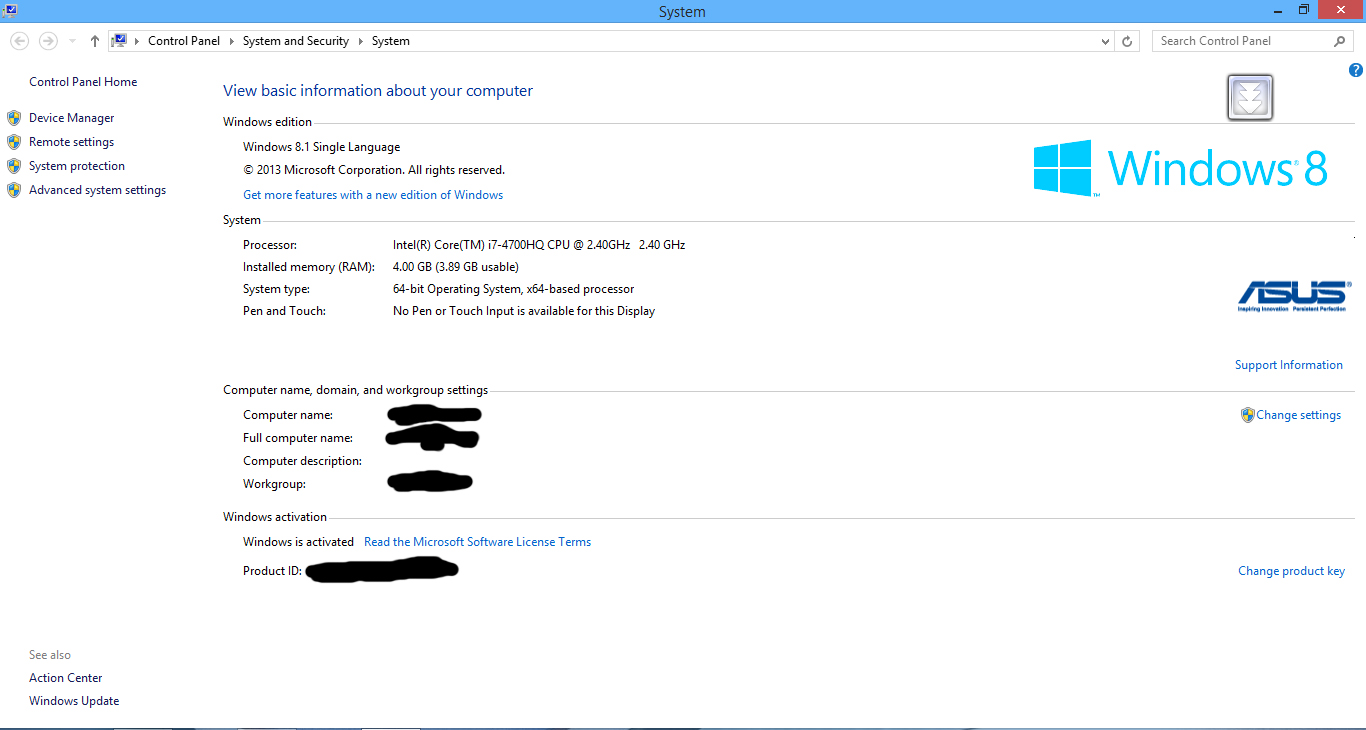Open Remote settings
This screenshot has width=1366, height=730.
[71, 142]
